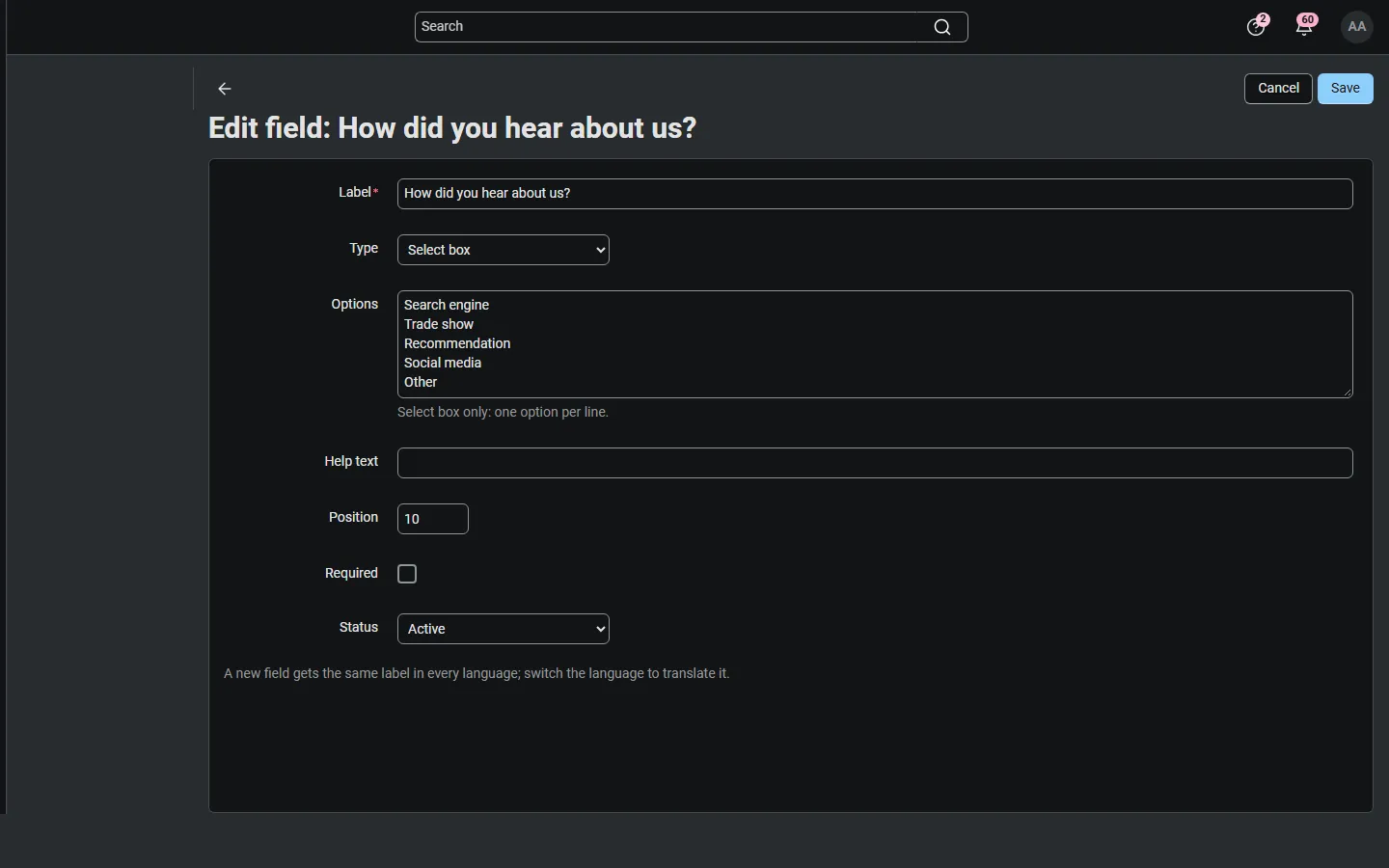Open the timer icon with badge 2

coord(1258,26)
